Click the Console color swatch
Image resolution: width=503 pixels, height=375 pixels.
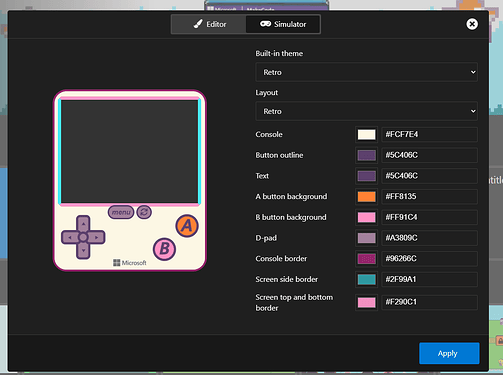366,134
